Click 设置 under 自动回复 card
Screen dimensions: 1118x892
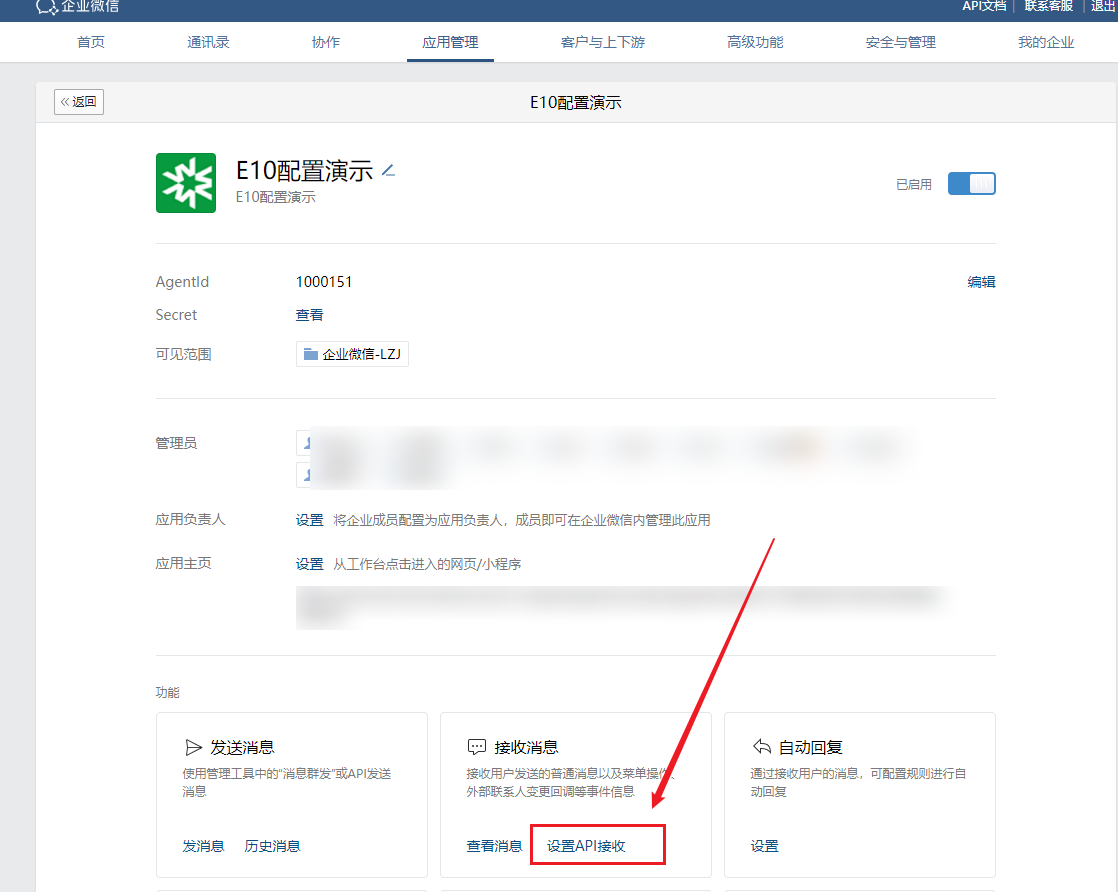pos(764,846)
